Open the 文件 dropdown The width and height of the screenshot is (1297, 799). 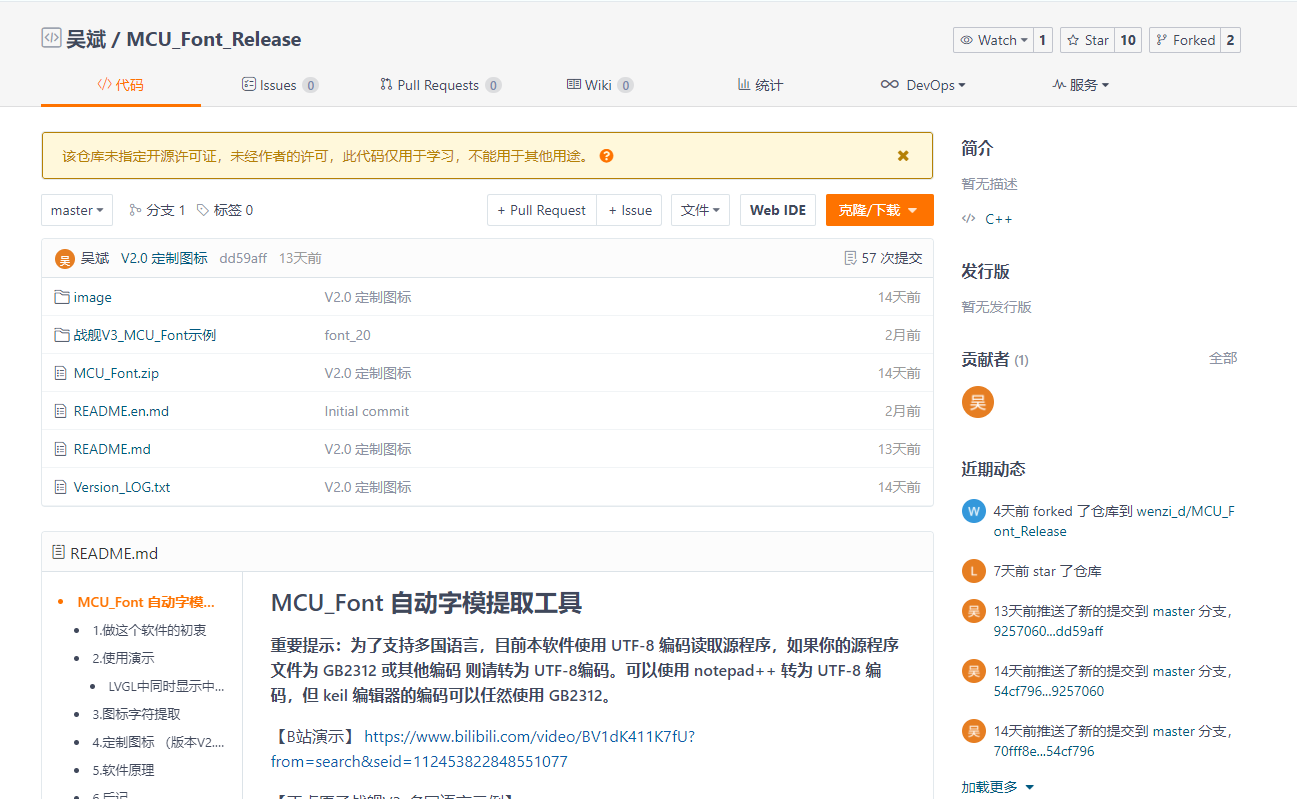tap(700, 210)
